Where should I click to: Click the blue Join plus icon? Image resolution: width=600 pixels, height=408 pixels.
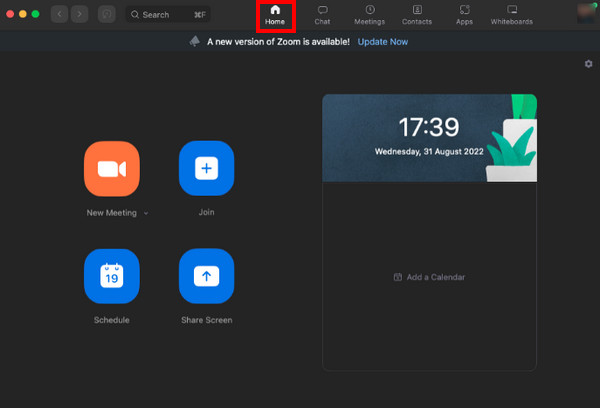tap(207, 168)
